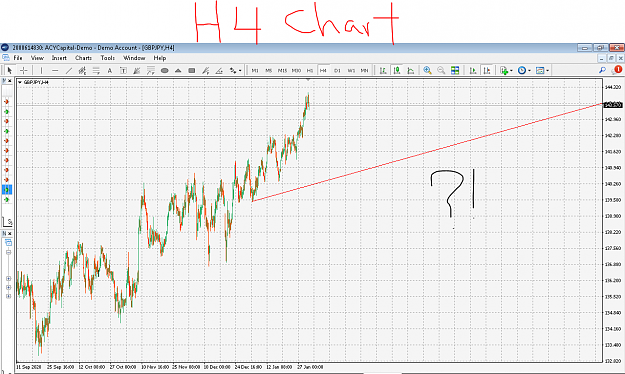
Task: Toggle chart auto scroll
Action: (x=473, y=71)
